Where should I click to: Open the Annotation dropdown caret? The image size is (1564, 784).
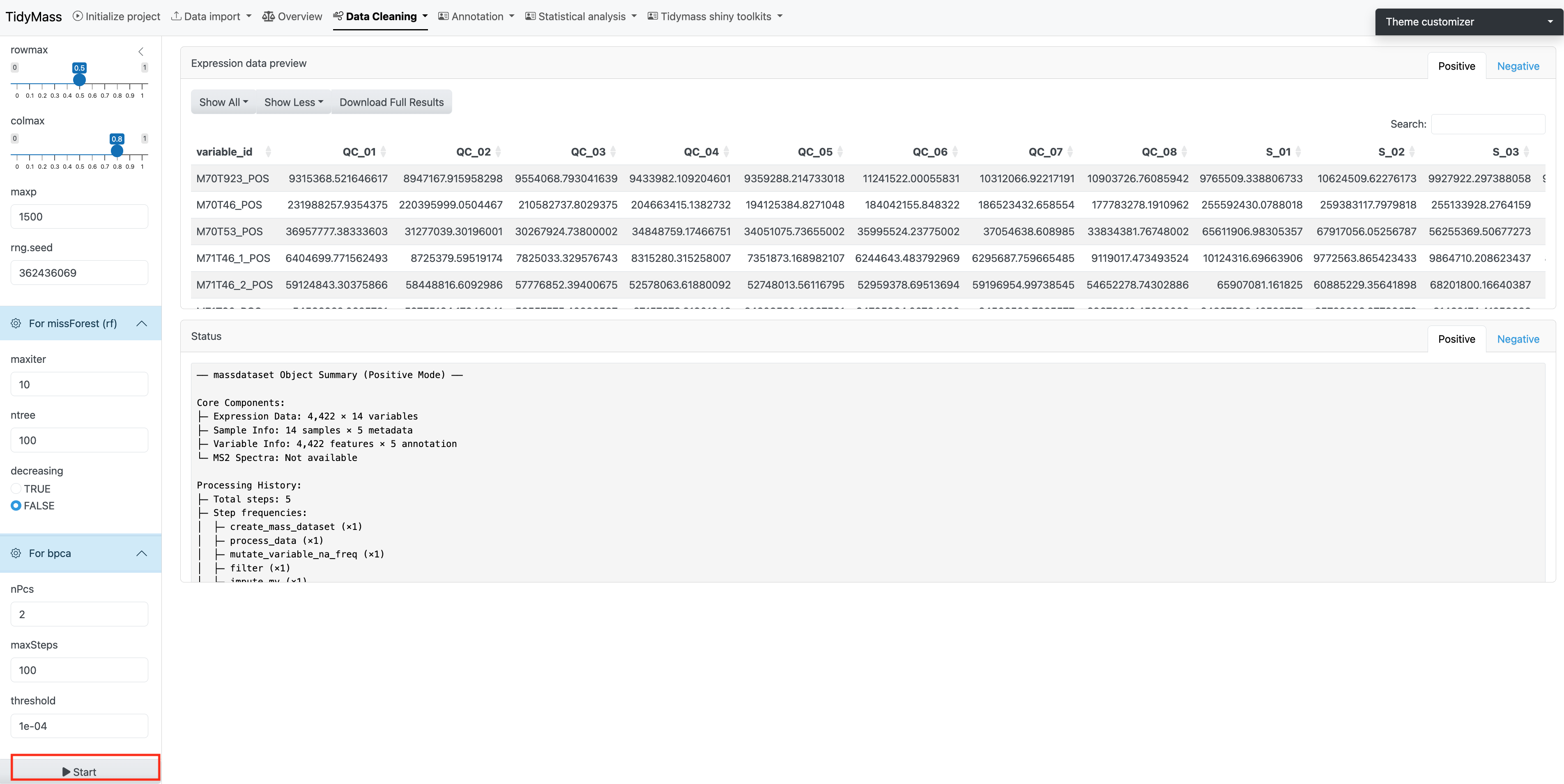tap(511, 16)
